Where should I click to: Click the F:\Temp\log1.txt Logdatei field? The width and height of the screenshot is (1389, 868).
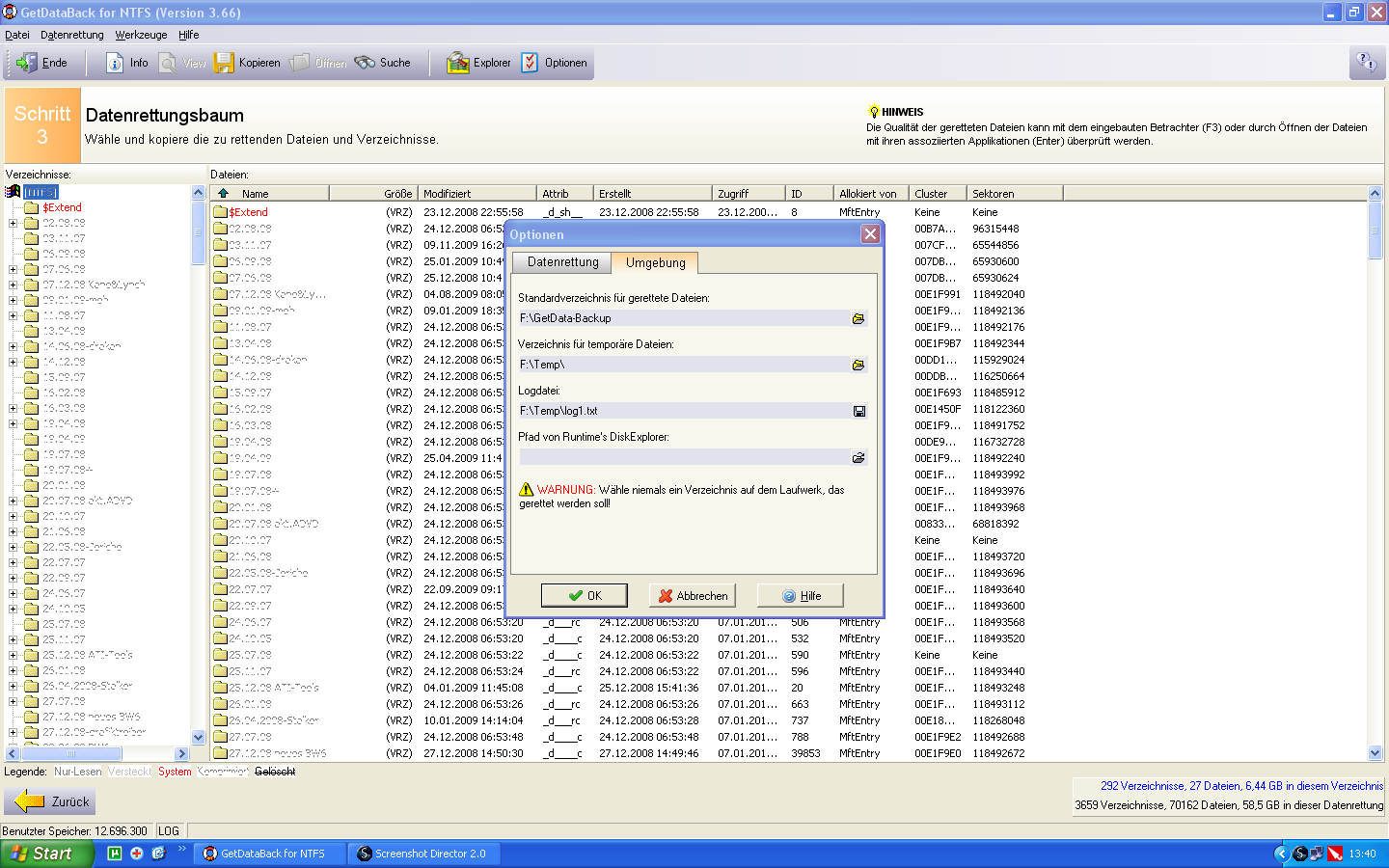[683, 411]
